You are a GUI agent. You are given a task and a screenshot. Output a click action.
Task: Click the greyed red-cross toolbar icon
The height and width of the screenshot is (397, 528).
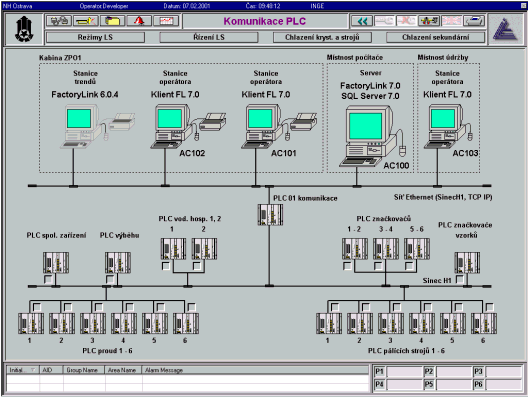pos(406,21)
